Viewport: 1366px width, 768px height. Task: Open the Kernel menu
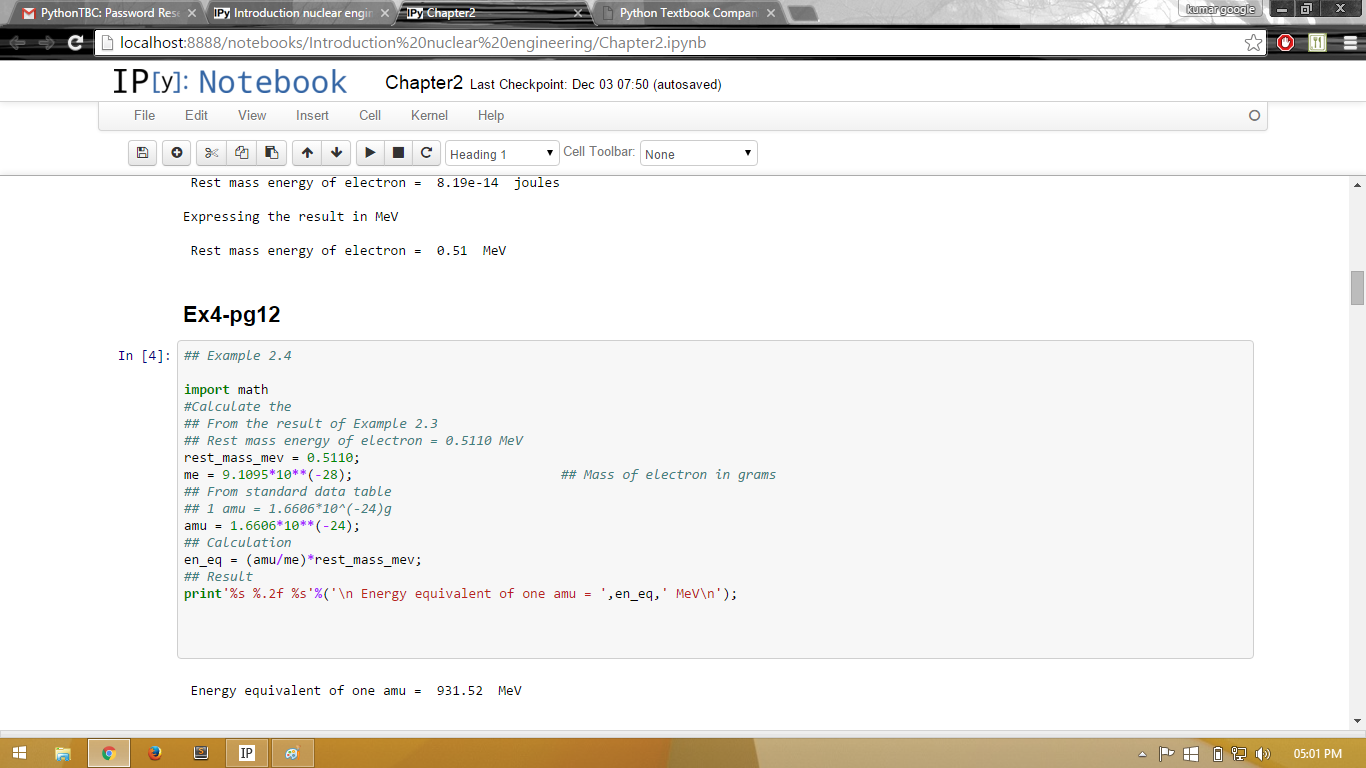(429, 116)
